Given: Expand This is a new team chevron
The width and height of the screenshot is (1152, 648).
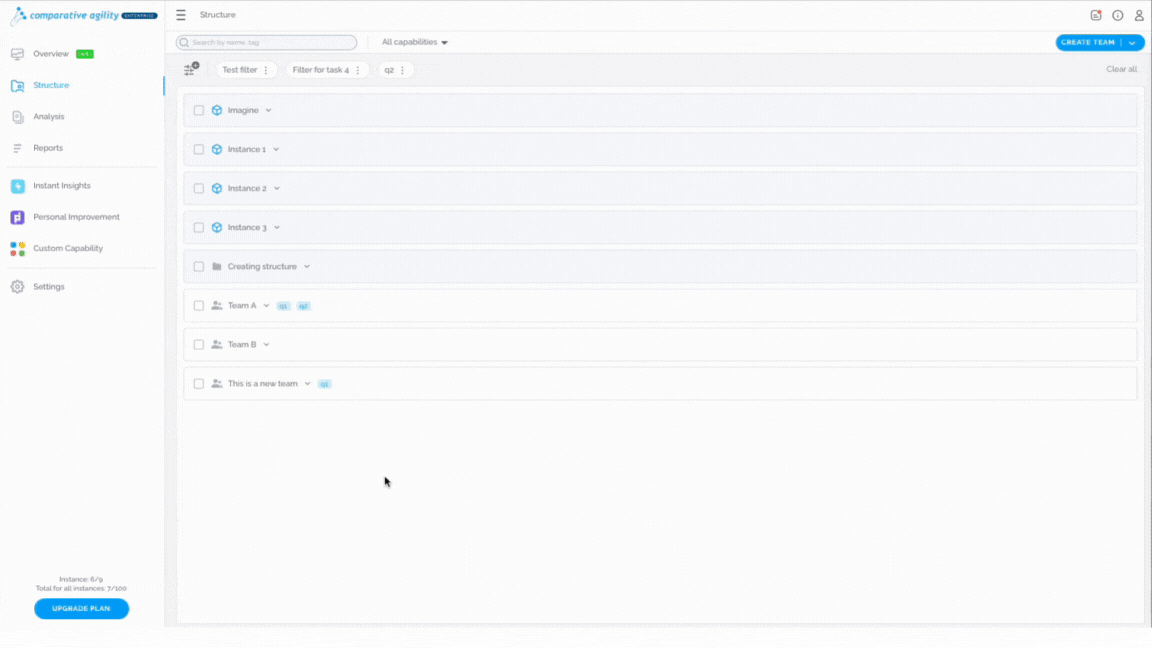Looking at the screenshot, I should [307, 383].
